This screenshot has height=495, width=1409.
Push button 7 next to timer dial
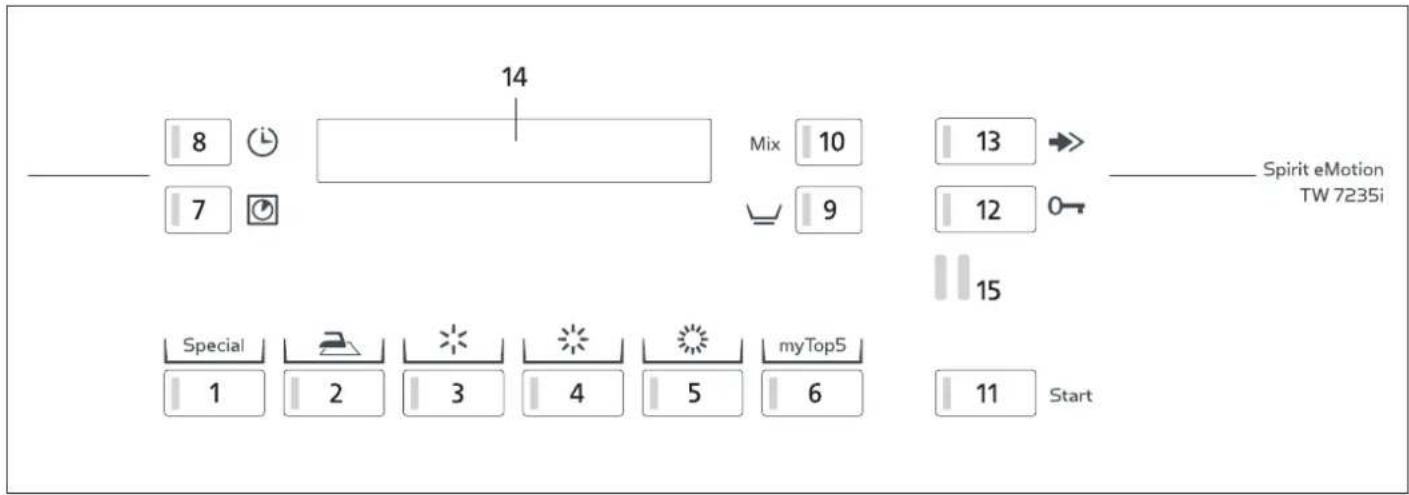click(x=198, y=210)
